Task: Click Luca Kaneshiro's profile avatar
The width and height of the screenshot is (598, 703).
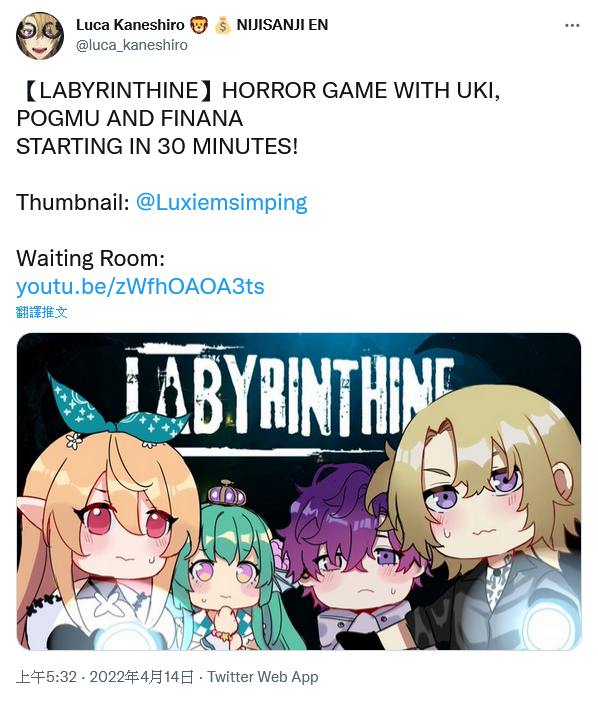Action: [40, 36]
